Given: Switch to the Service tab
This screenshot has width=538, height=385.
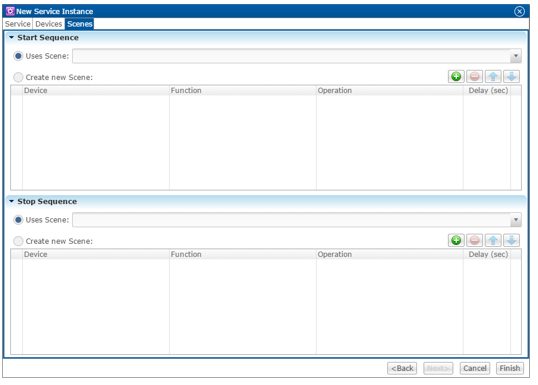Looking at the screenshot, I should click(18, 24).
